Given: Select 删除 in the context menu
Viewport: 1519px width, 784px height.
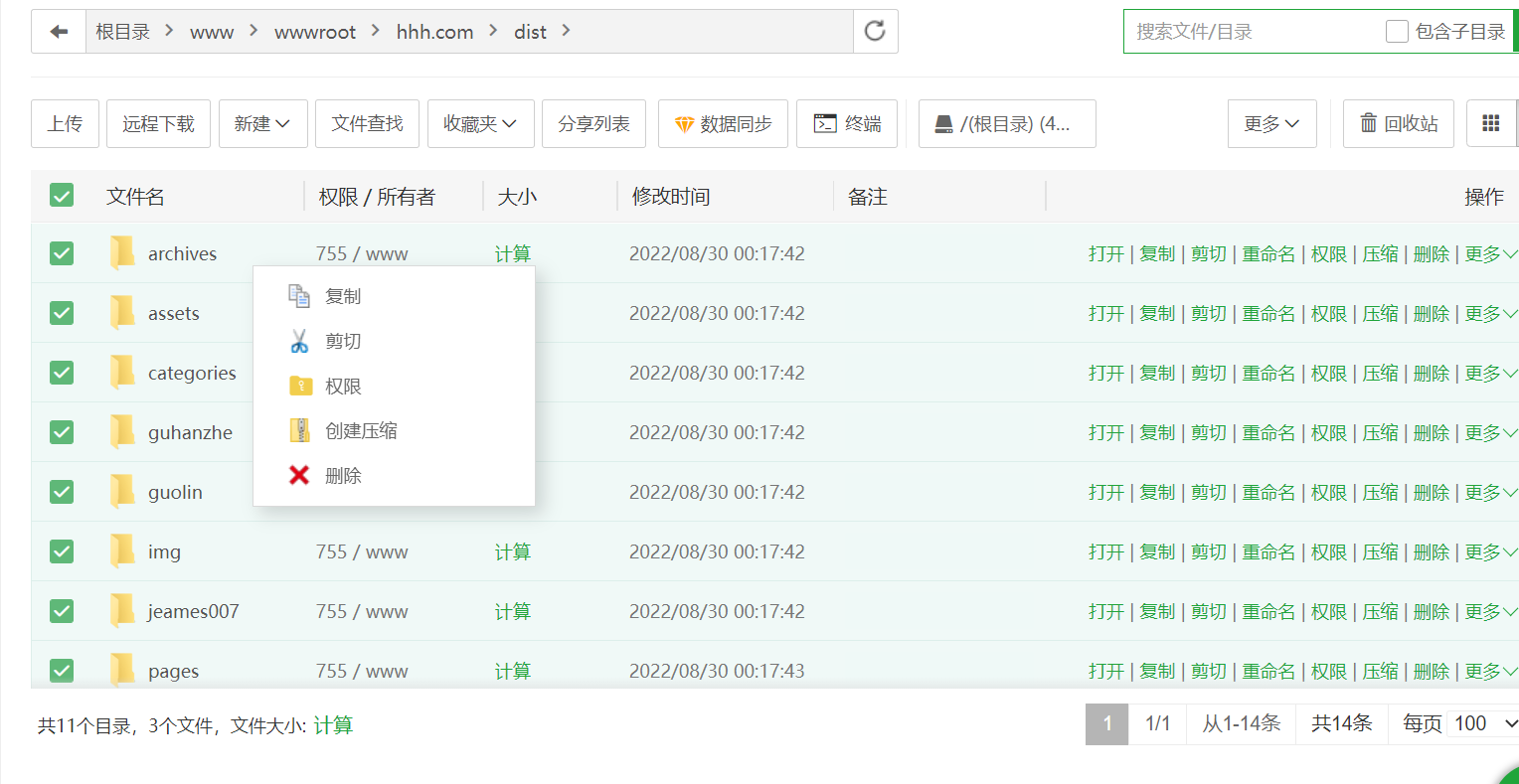Looking at the screenshot, I should (343, 476).
